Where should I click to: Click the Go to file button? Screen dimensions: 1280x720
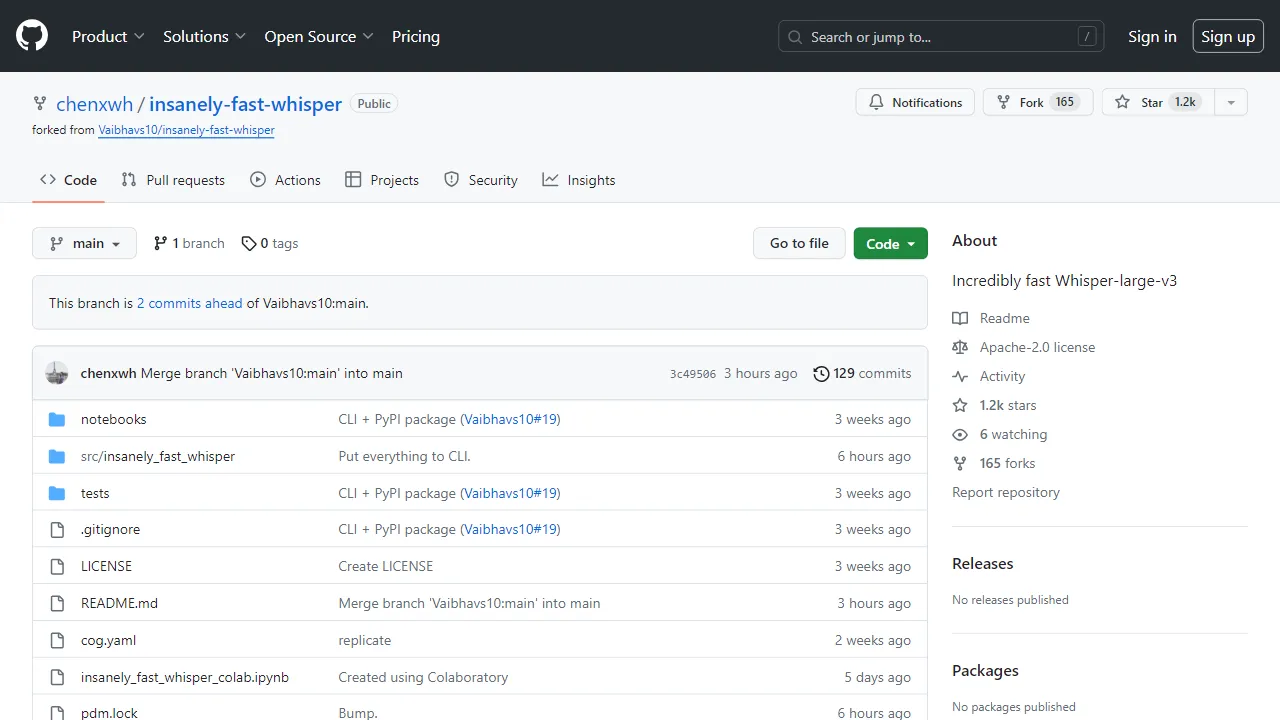click(799, 243)
